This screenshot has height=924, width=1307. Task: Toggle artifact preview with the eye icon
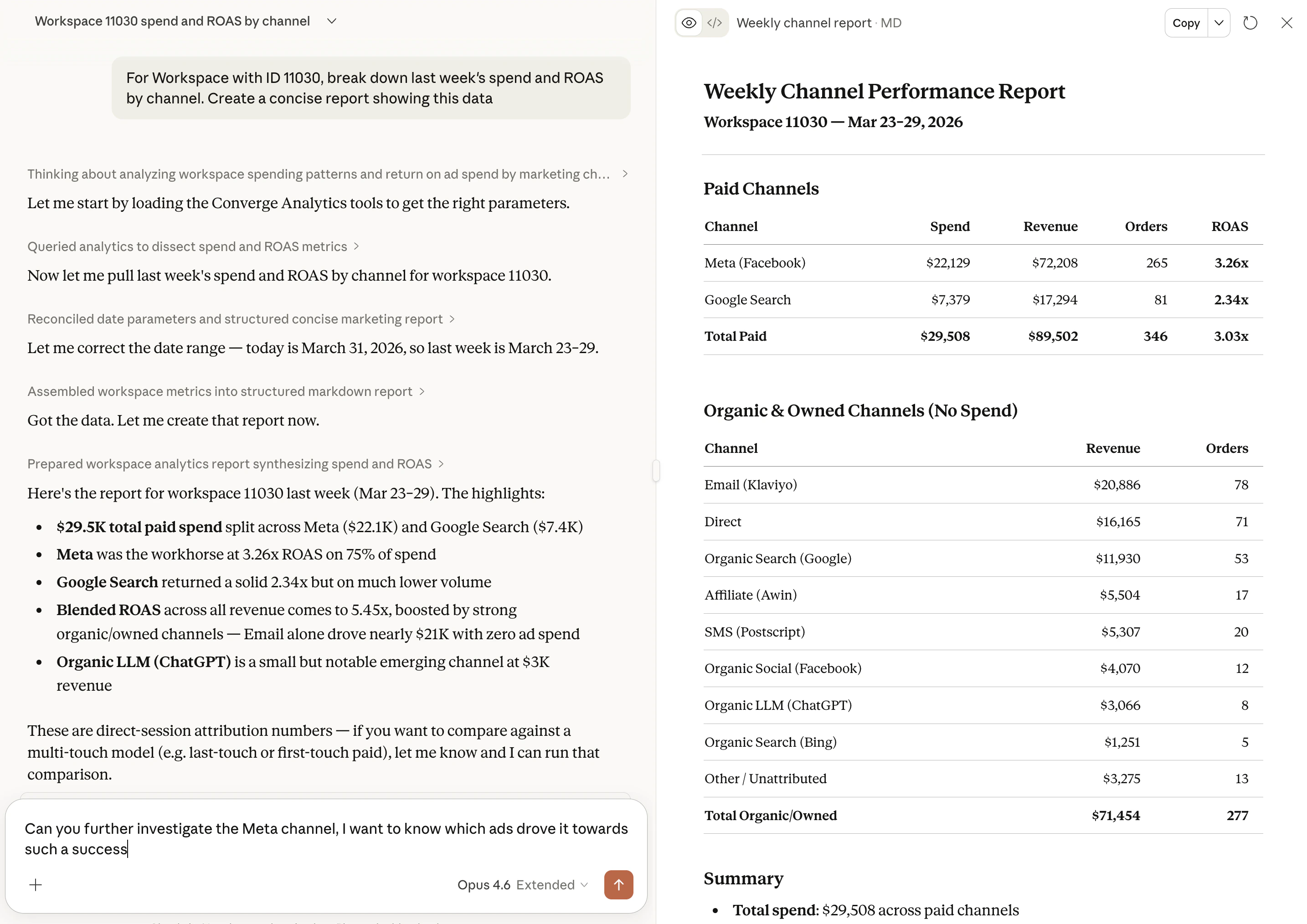pyautogui.click(x=689, y=23)
